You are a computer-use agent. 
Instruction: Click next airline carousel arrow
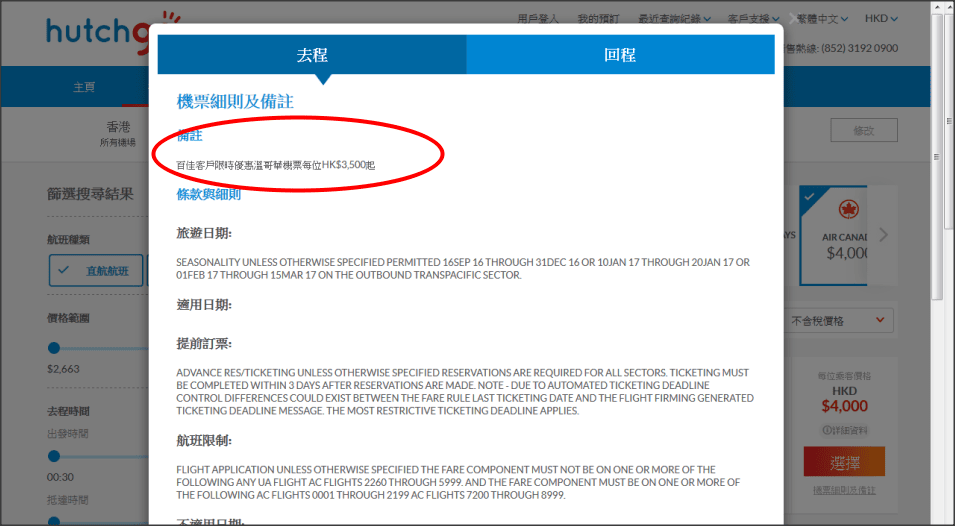[x=882, y=235]
